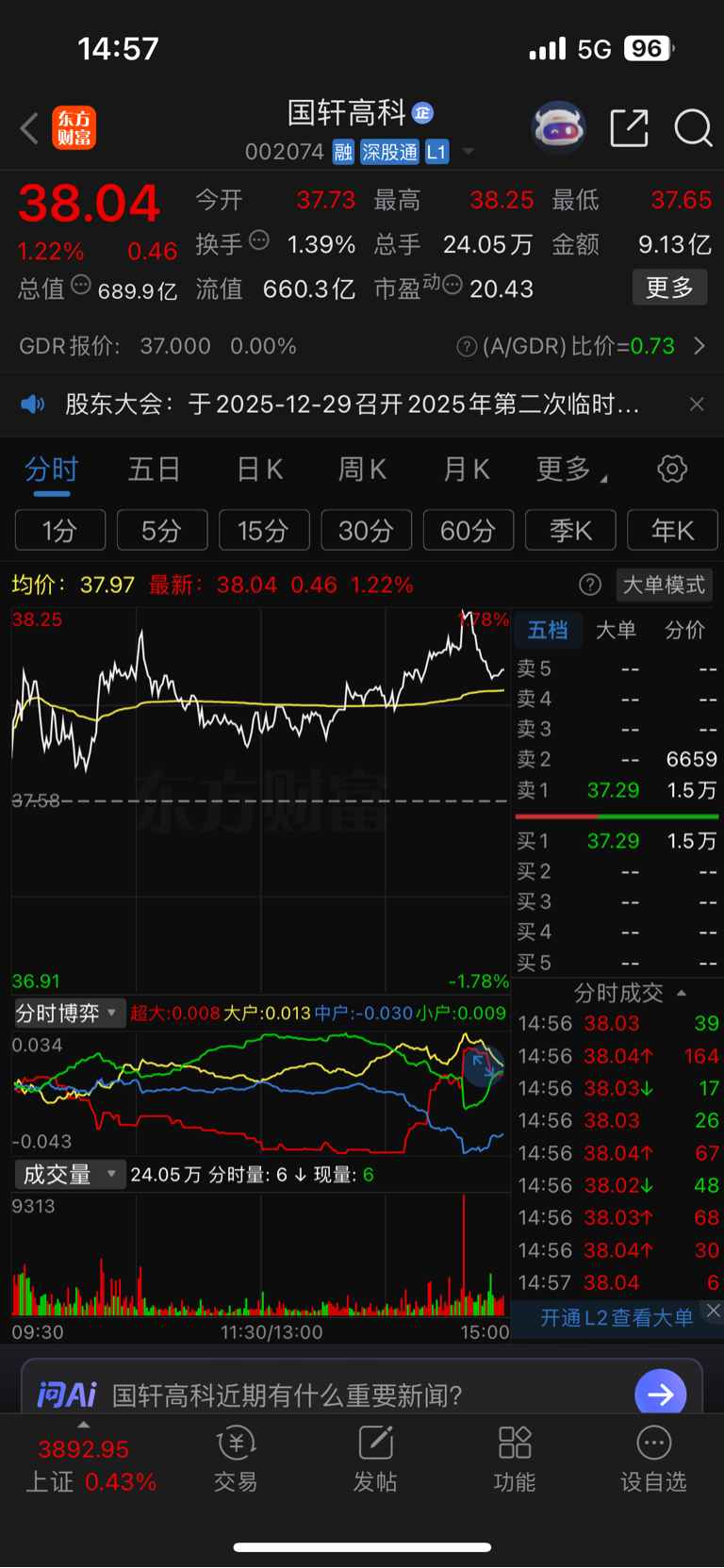Tap the blue speaker announcement icon
The image size is (724, 1568).
(x=33, y=404)
